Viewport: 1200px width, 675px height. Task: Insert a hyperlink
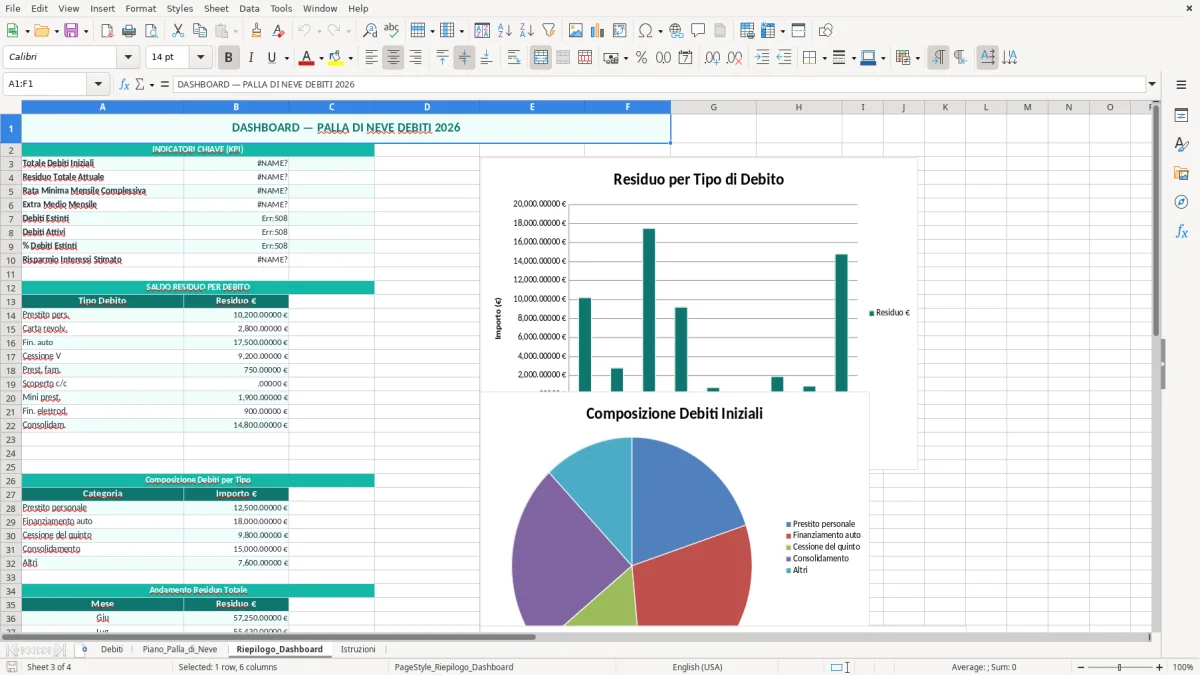pyautogui.click(x=676, y=31)
